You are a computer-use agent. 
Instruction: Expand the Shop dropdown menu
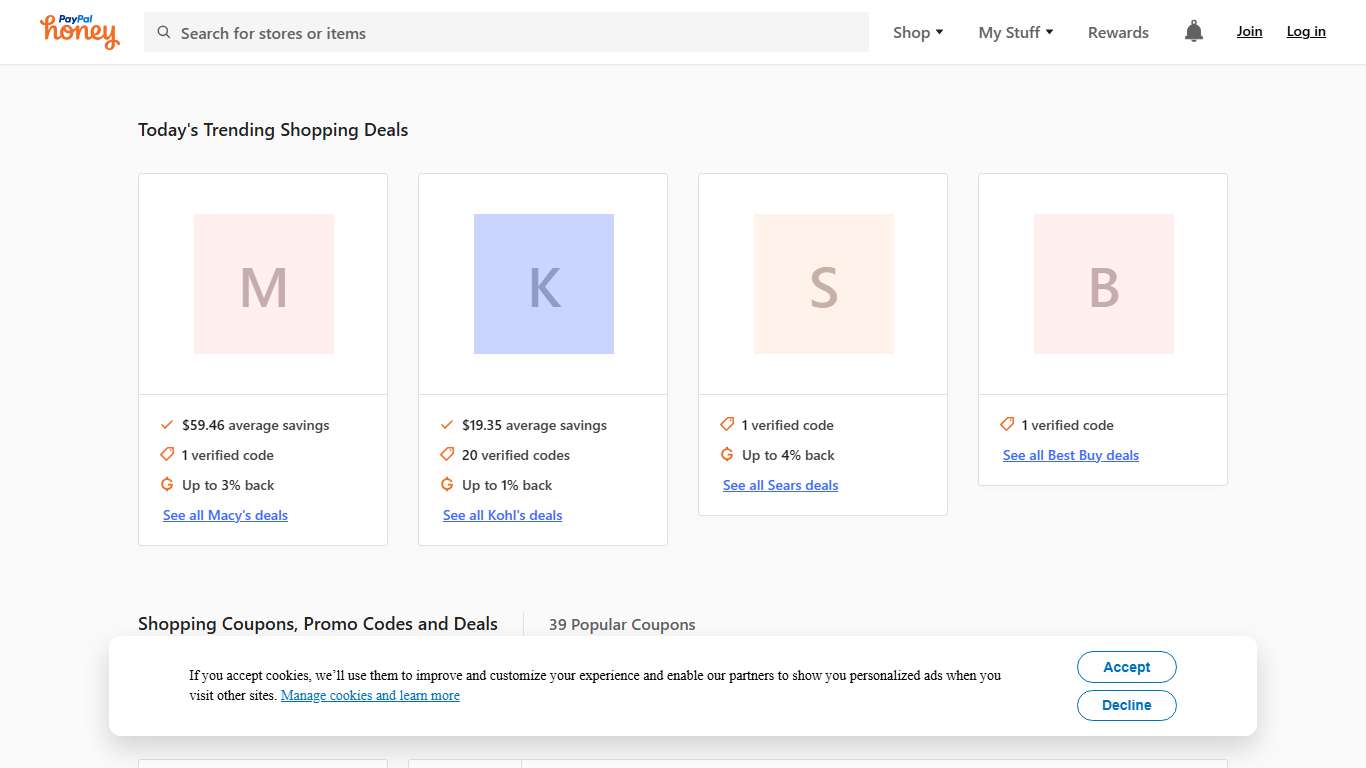point(918,33)
